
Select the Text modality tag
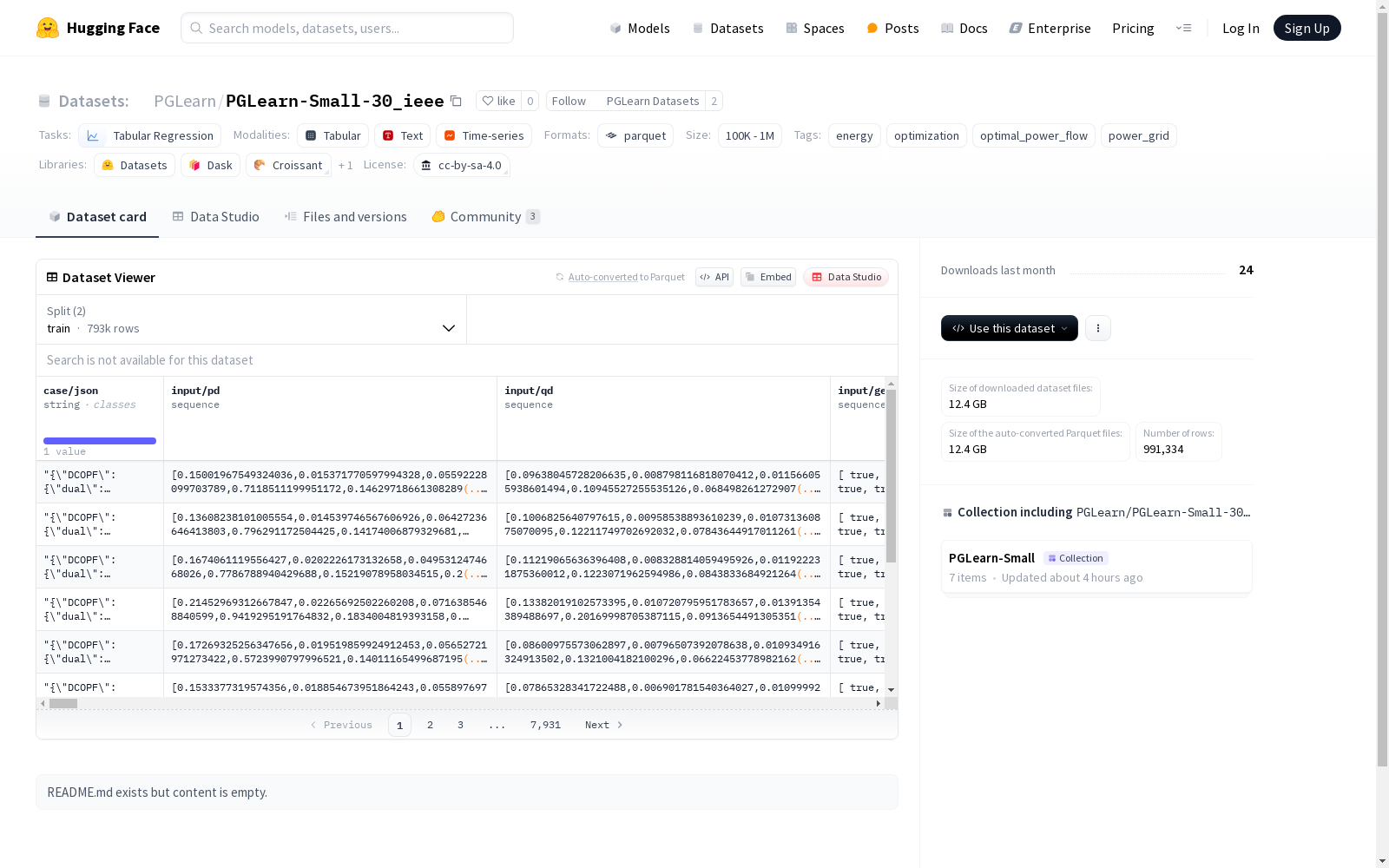click(x=402, y=135)
